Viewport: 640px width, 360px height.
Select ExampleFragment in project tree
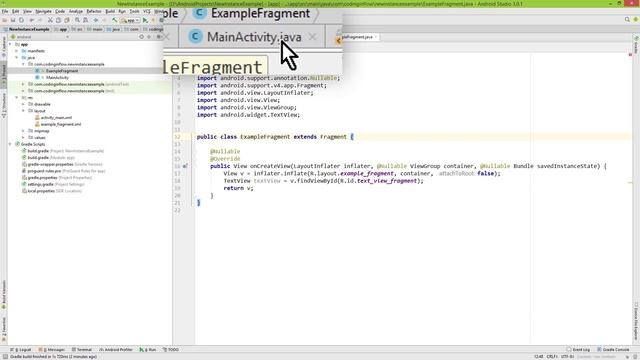pyautogui.click(x=61, y=71)
